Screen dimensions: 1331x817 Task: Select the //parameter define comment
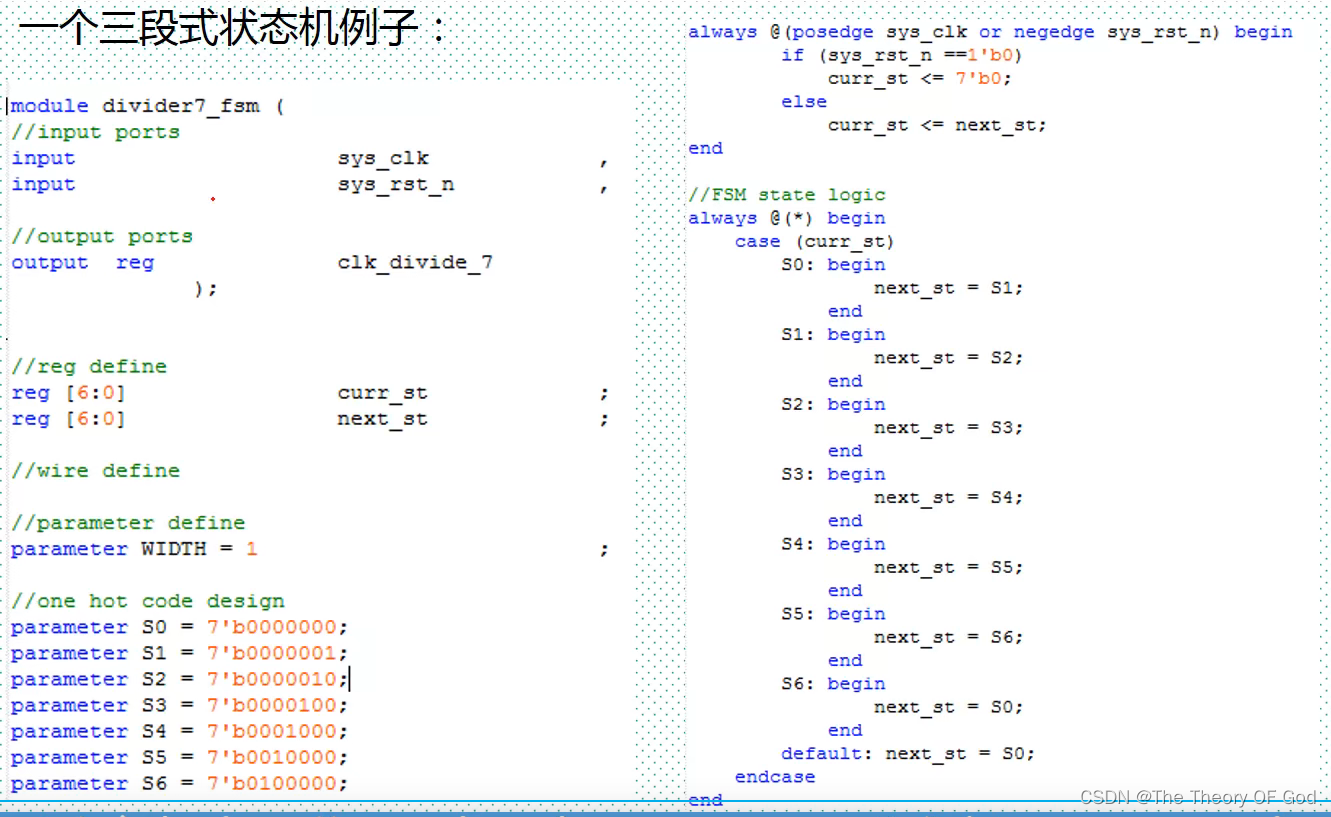tap(128, 522)
